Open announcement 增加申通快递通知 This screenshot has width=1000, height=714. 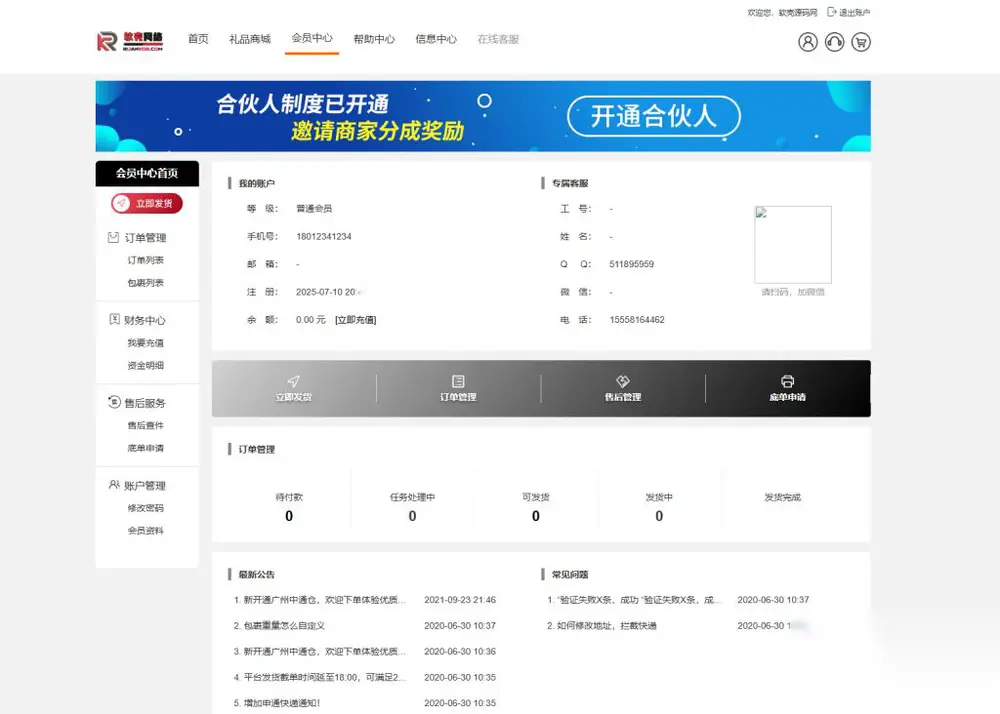[x=277, y=703]
